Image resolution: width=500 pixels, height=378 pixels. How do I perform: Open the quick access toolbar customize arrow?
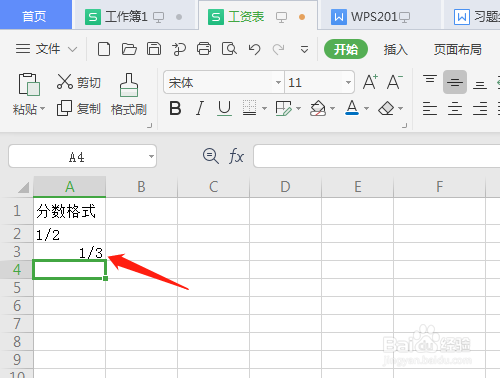click(304, 50)
